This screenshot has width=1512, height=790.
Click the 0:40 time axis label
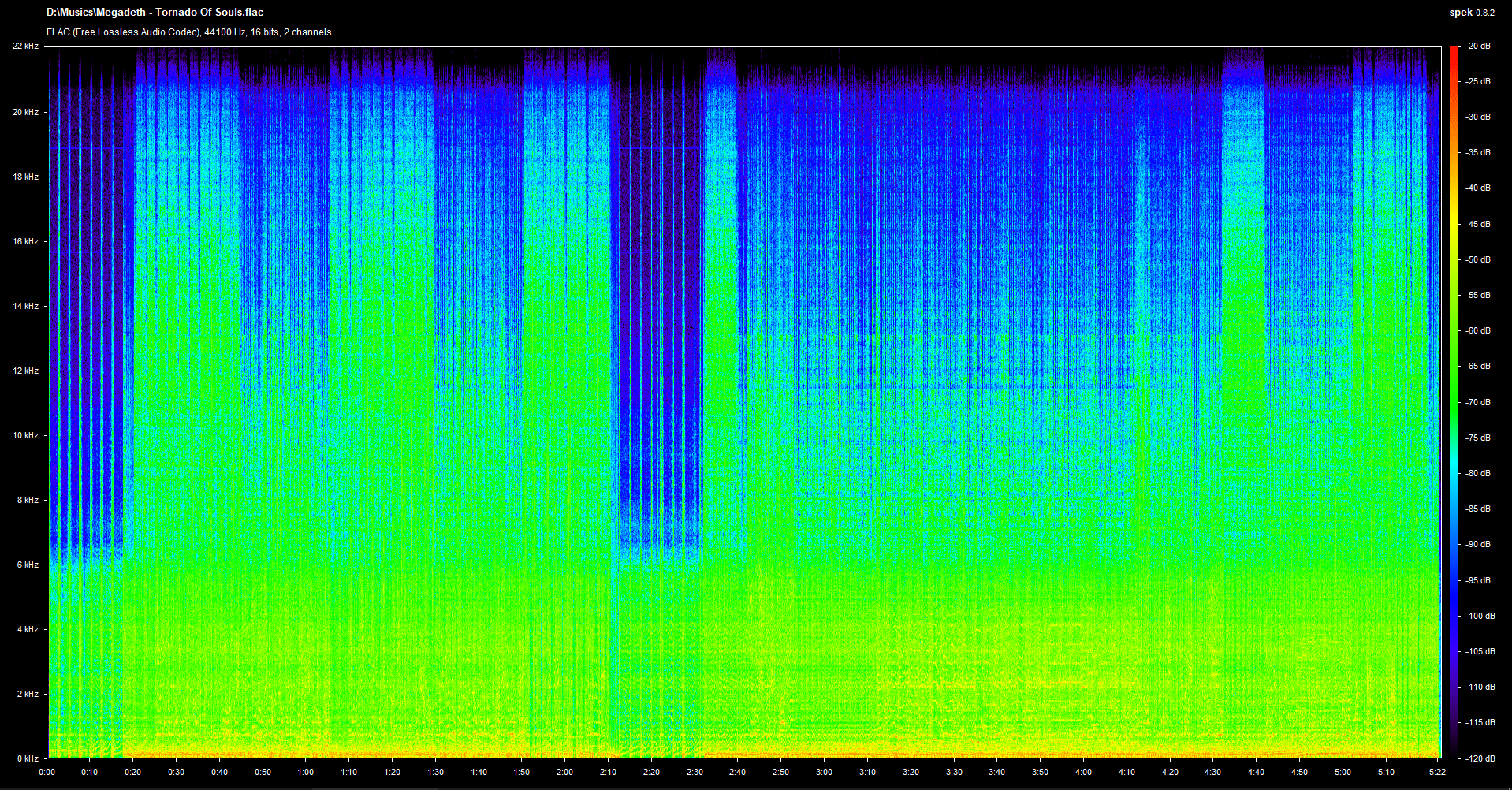coord(219,773)
